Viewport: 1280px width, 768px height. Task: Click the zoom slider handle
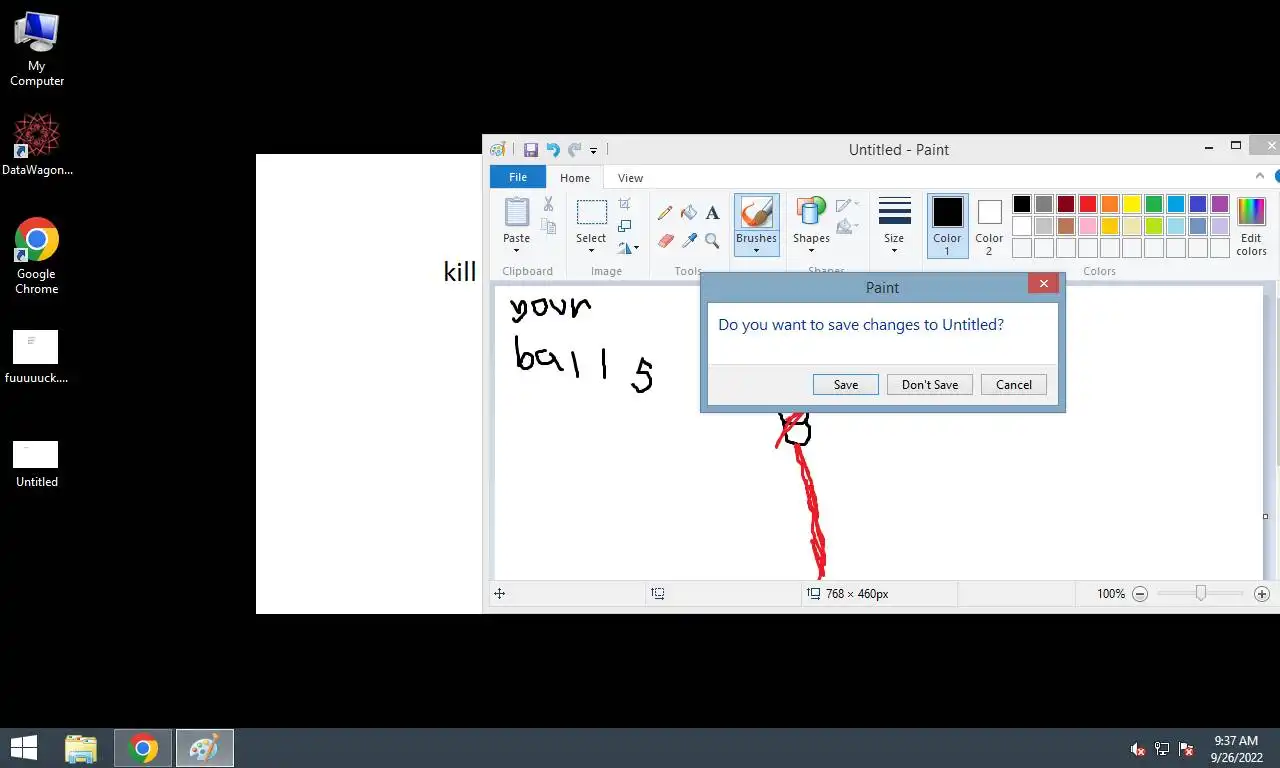pos(1201,593)
